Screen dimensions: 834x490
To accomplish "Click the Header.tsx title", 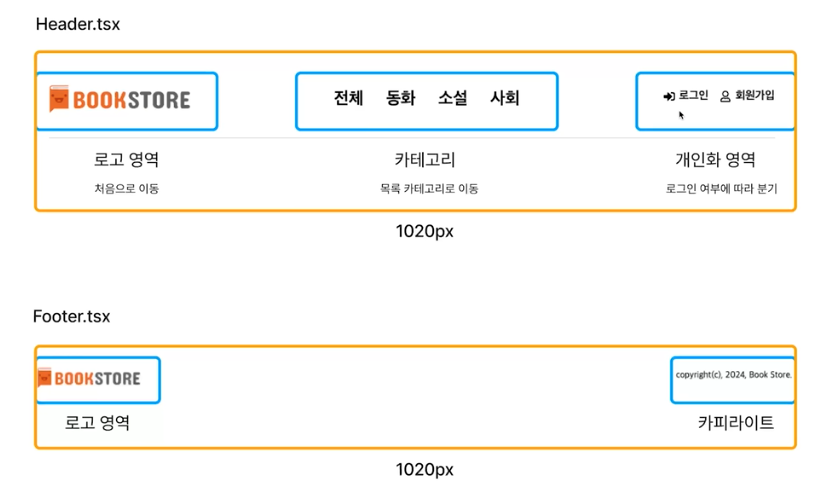I will [x=78, y=24].
